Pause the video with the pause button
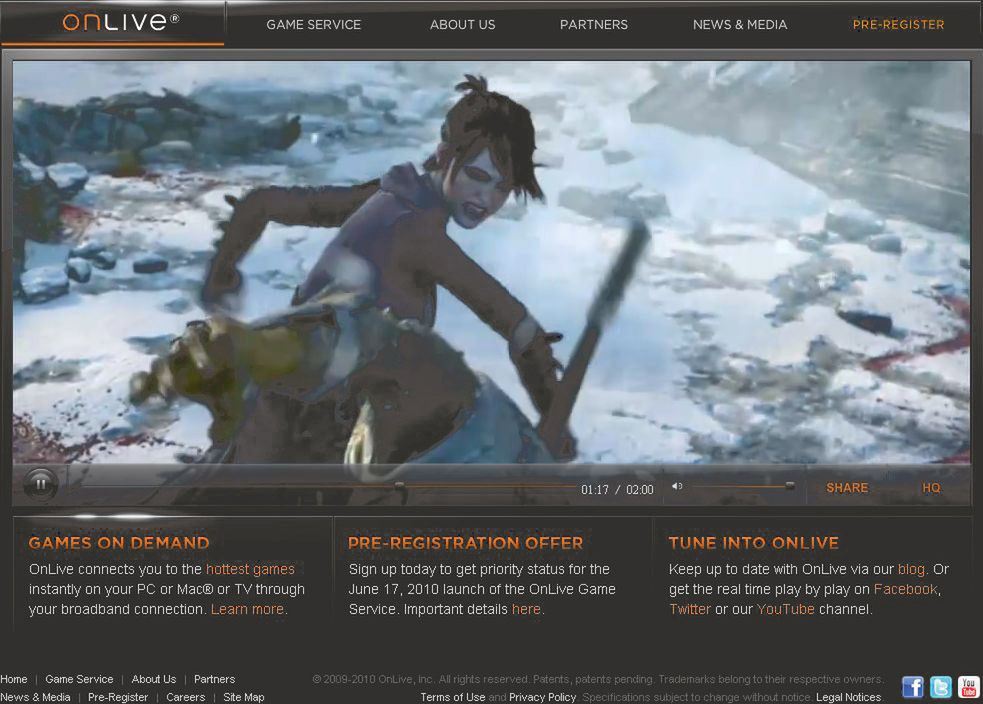Screen dimensions: 983x704 click(x=41, y=485)
